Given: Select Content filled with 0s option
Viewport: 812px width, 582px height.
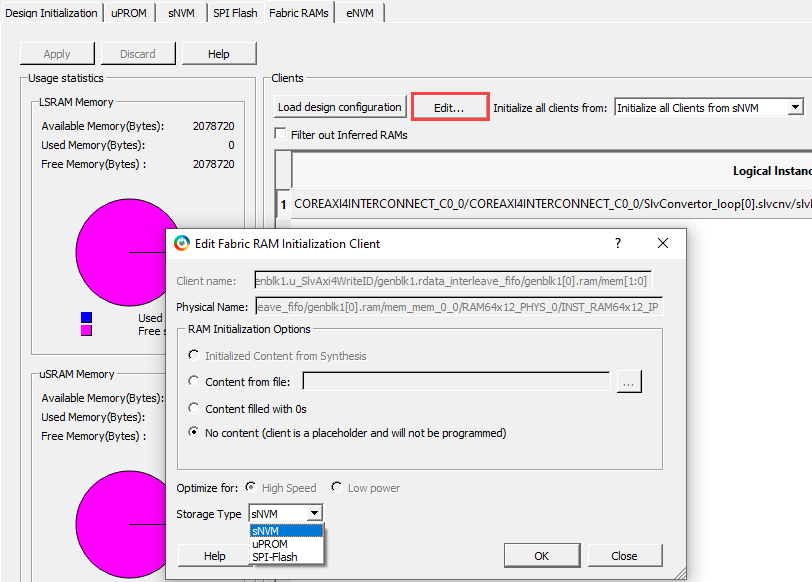Looking at the screenshot, I should tap(193, 408).
